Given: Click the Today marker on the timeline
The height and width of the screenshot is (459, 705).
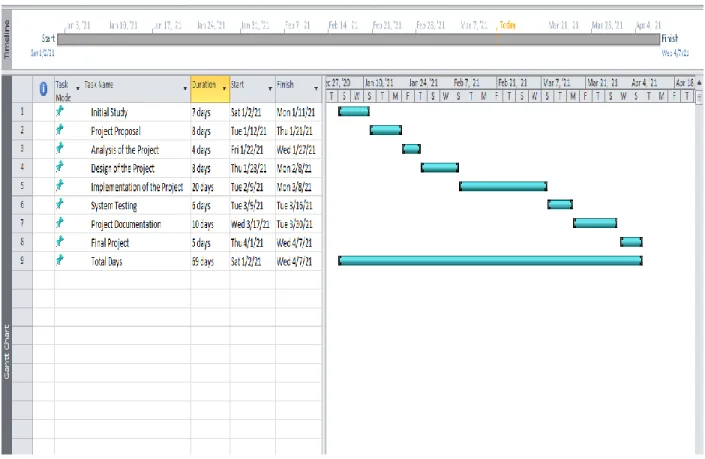Looking at the screenshot, I should click(507, 25).
